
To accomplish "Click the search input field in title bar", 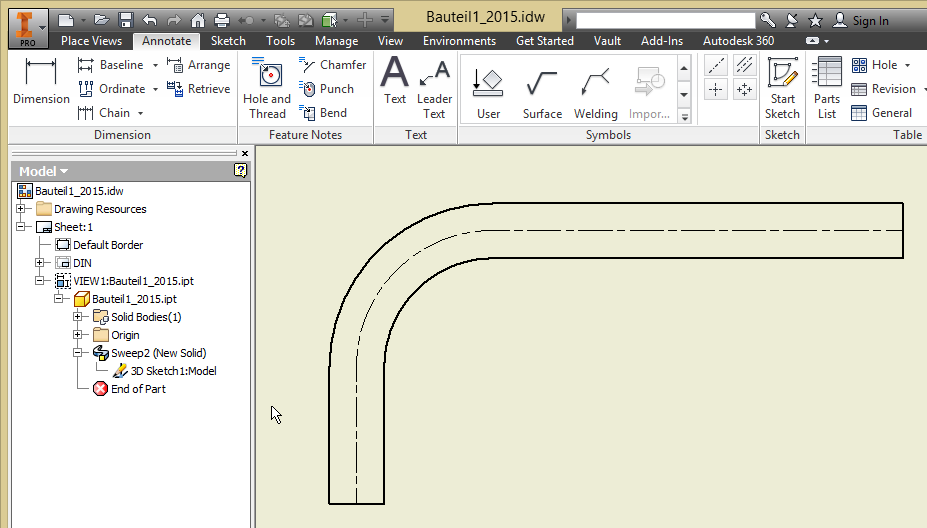I will pos(665,20).
